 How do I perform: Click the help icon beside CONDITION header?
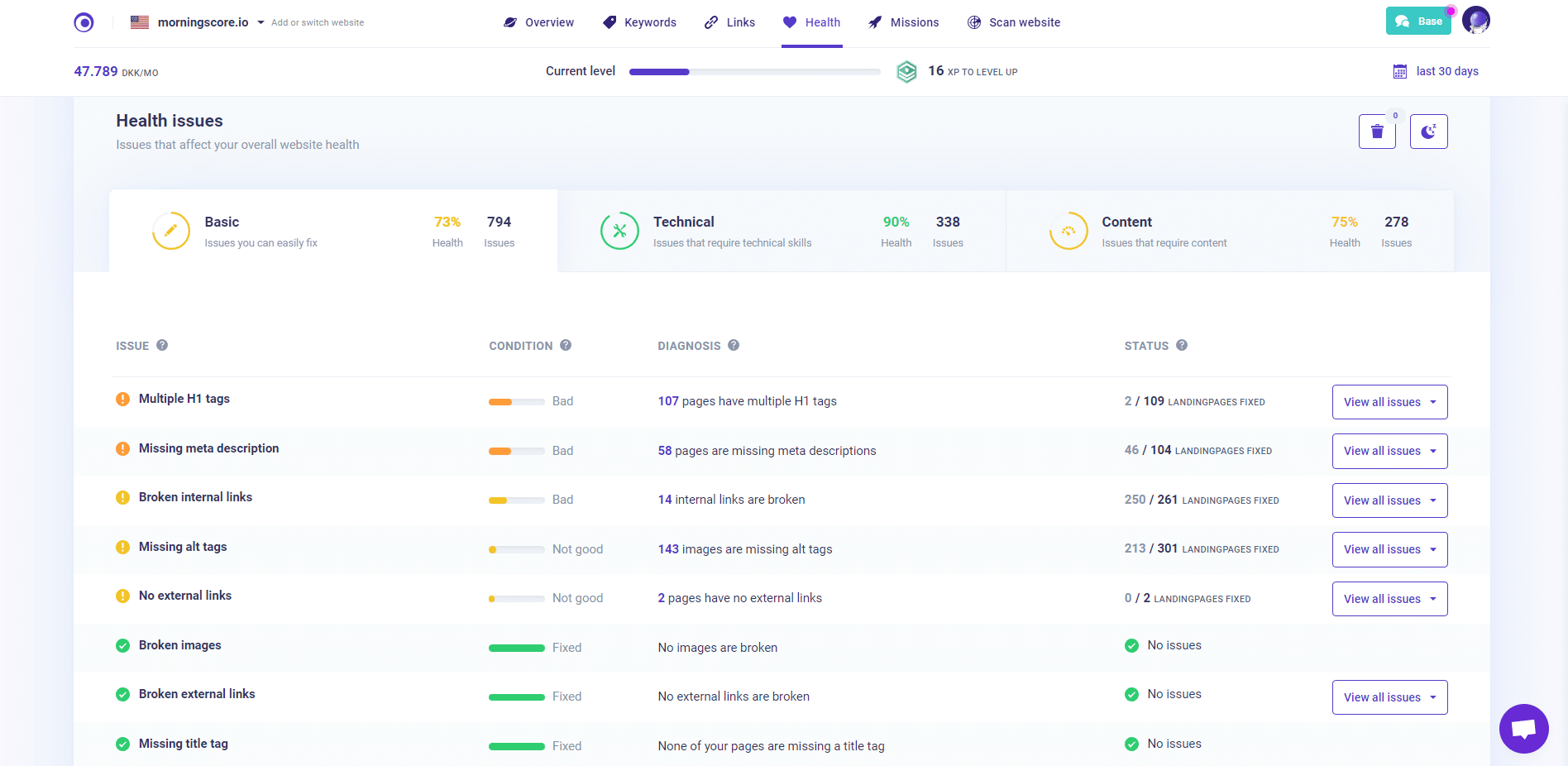pos(566,345)
